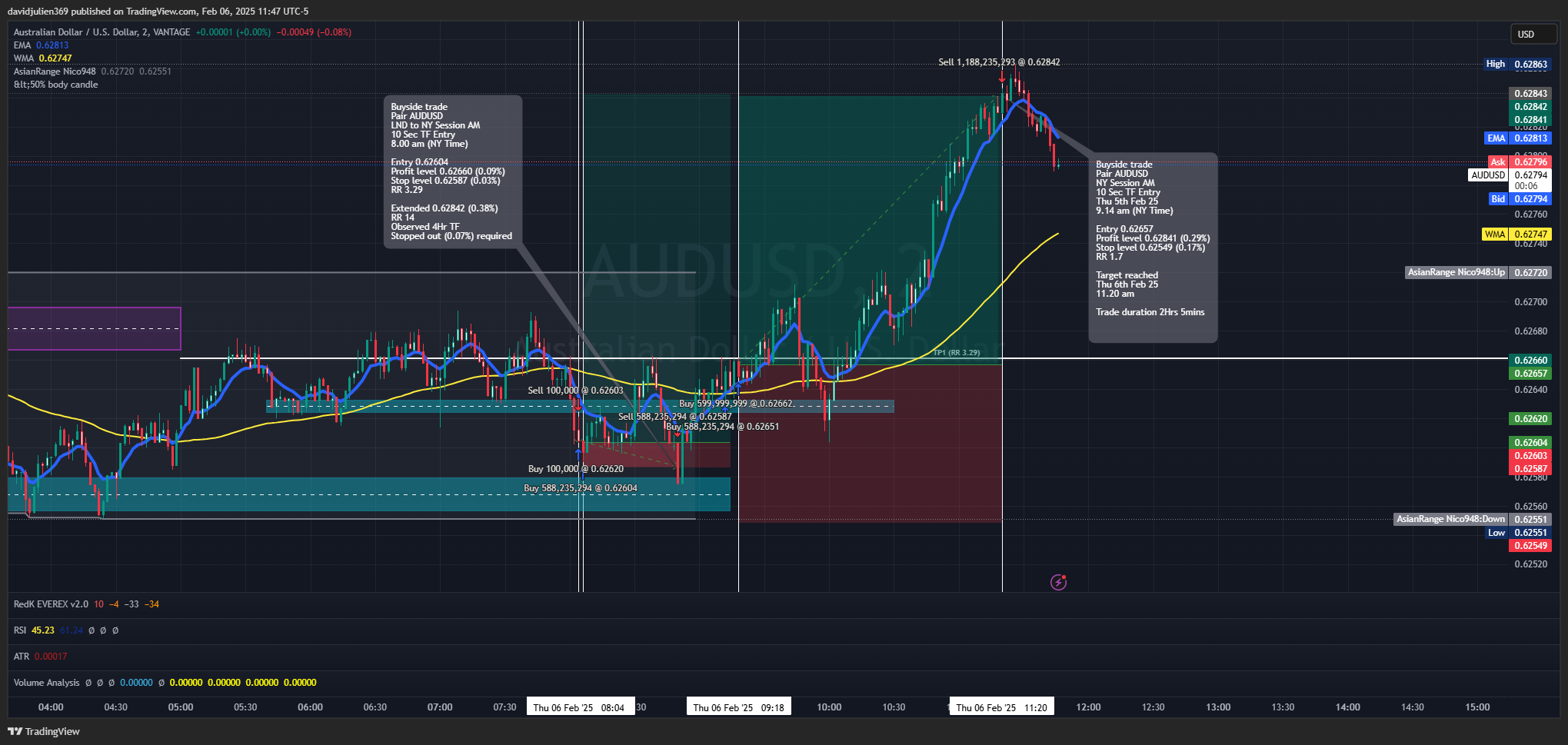1568x745 pixels.
Task: Click the green 0.62657 entry price tag
Action: point(1530,374)
